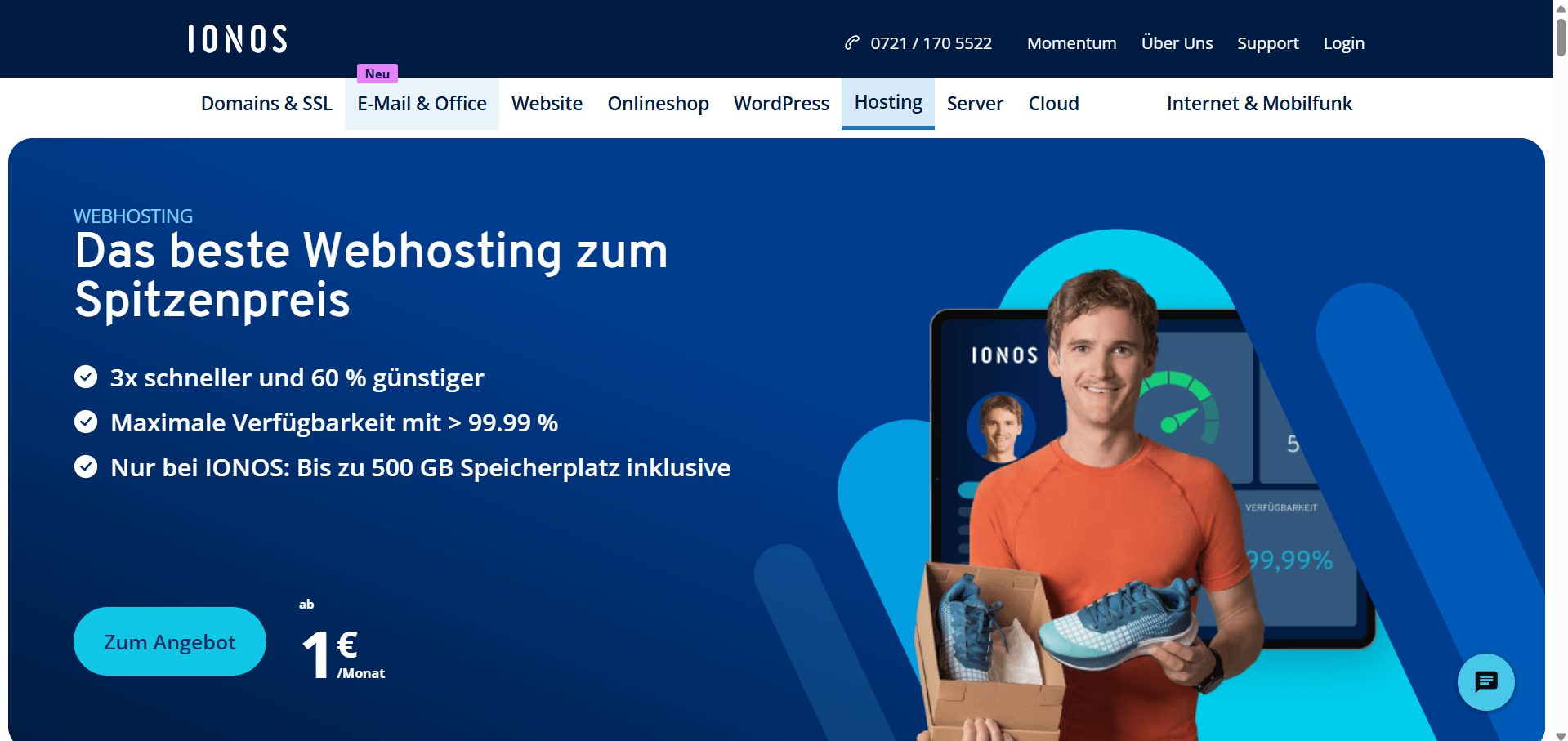Image resolution: width=1568 pixels, height=741 pixels.
Task: Click the scrollbar down arrow
Action: click(1561, 735)
